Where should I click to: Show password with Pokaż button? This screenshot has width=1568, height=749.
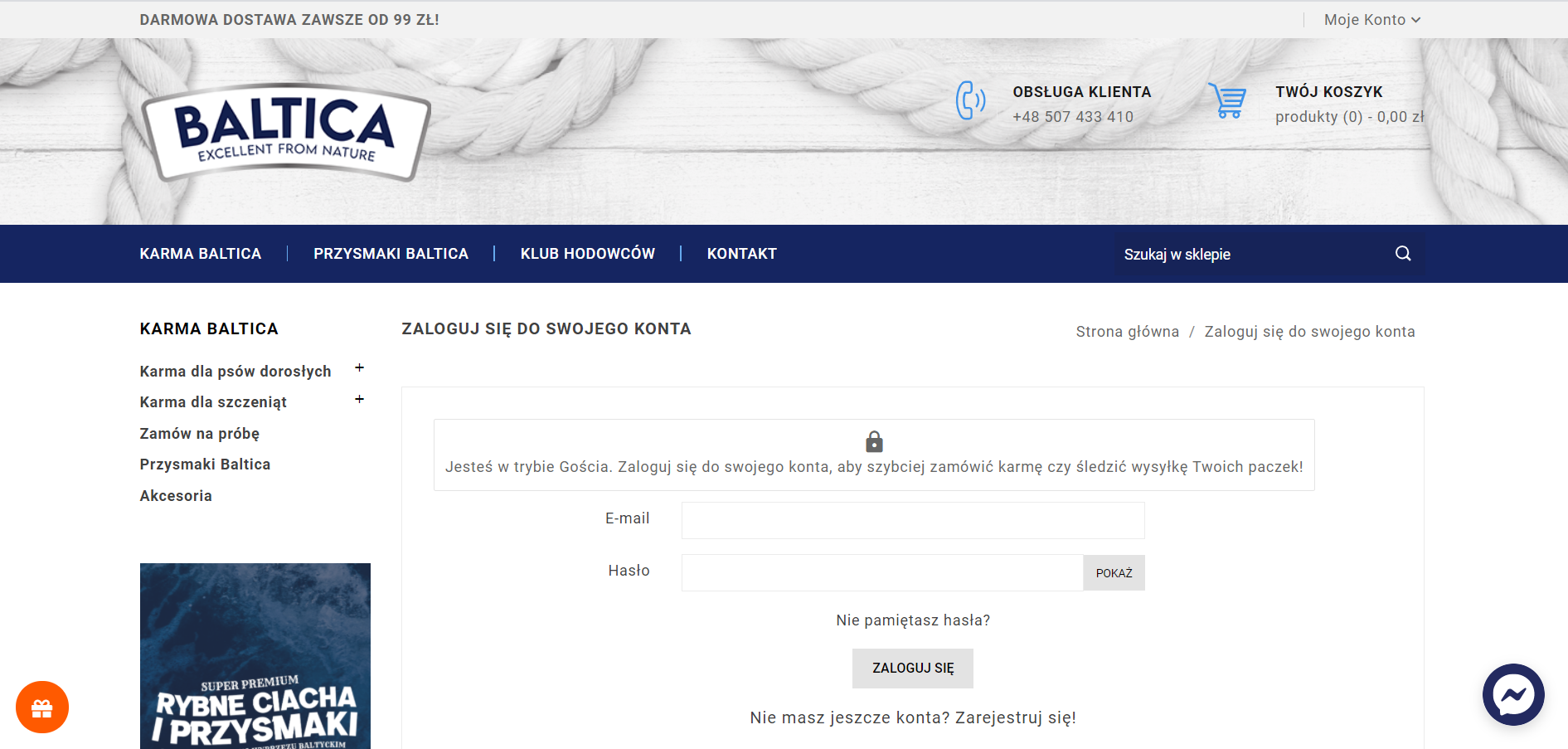click(x=1114, y=573)
